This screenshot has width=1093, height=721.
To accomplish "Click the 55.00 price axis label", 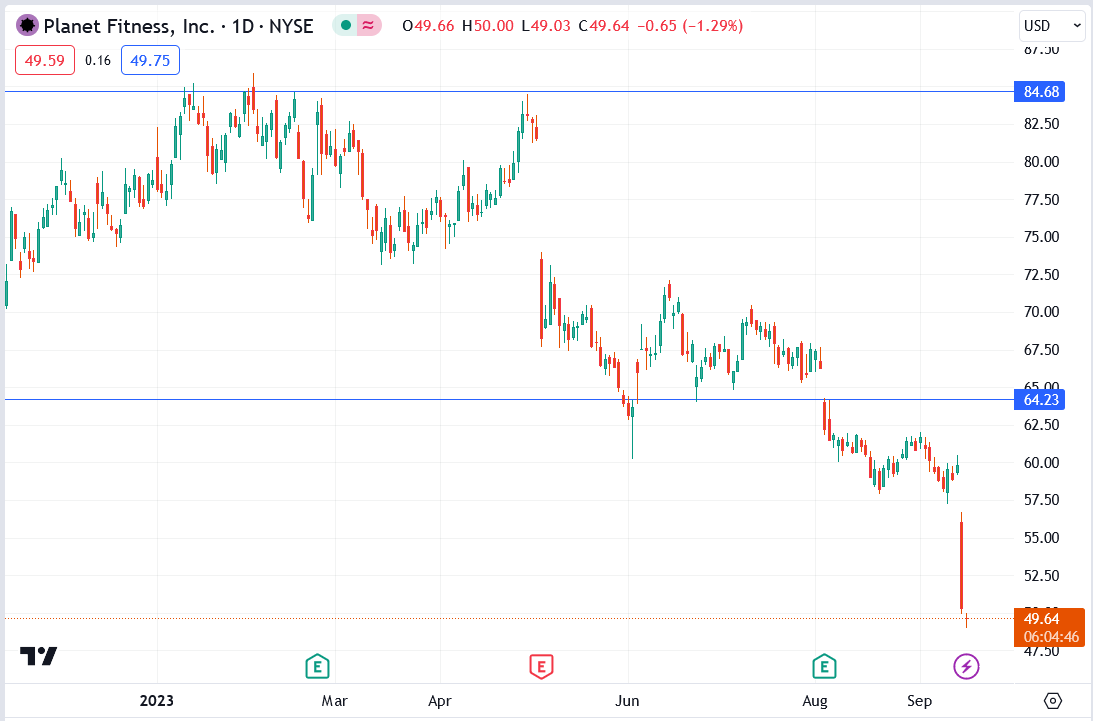I will click(1041, 538).
